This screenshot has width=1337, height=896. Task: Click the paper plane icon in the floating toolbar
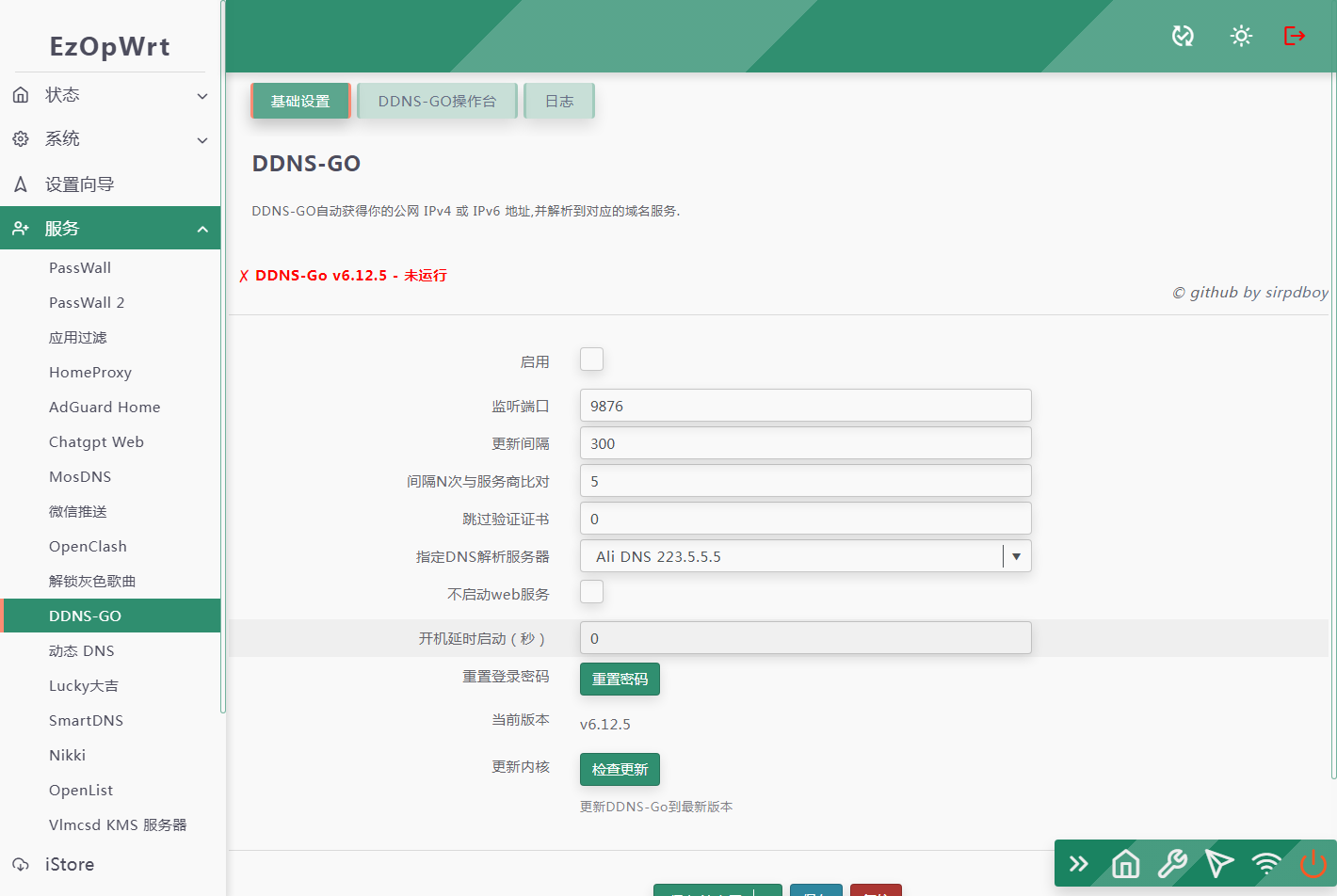pos(1219,863)
